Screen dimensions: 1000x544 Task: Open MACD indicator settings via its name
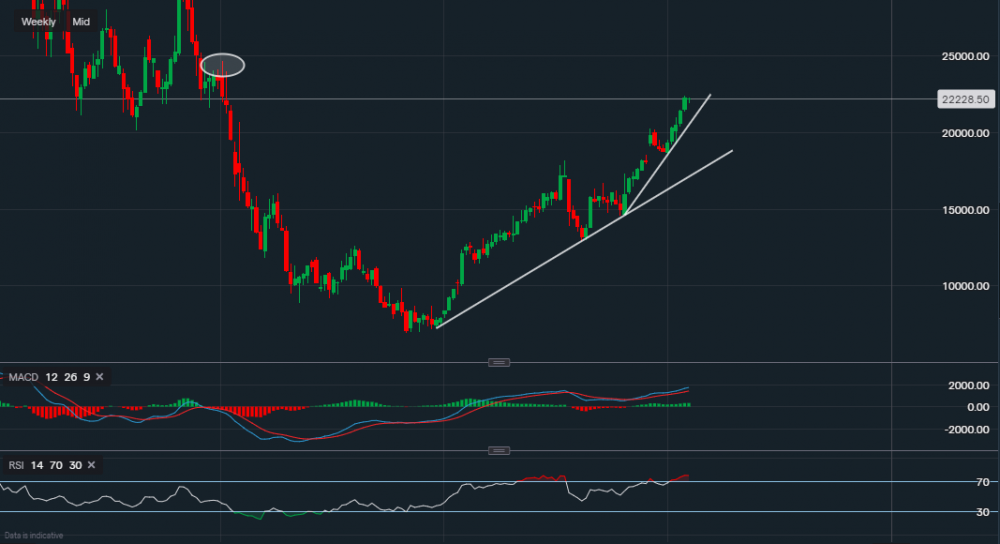pos(23,377)
